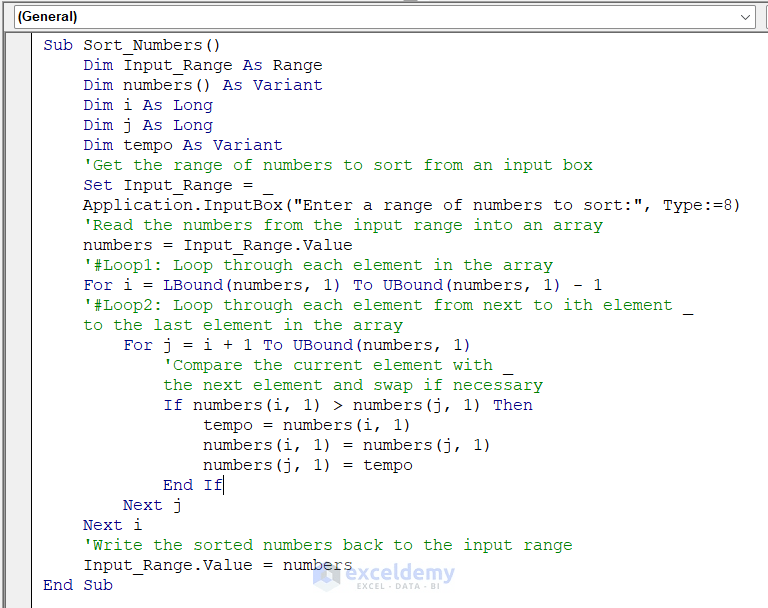The width and height of the screenshot is (768, 608).
Task: Click the 'If numbers(i, 1) > numbers(j, 1) Then' line
Action: pos(348,405)
